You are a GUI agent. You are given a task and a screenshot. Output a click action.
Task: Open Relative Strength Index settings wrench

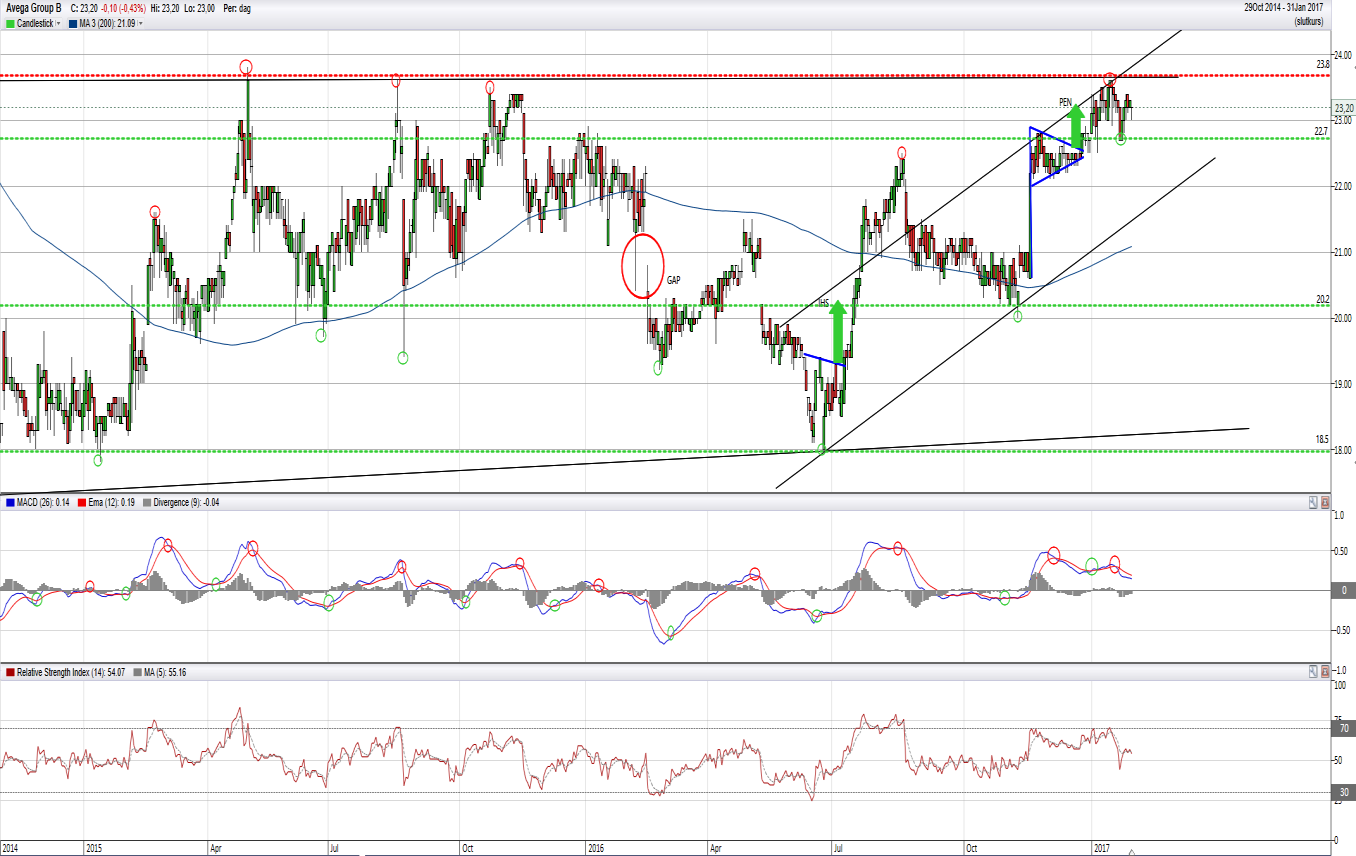[x=1312, y=672]
